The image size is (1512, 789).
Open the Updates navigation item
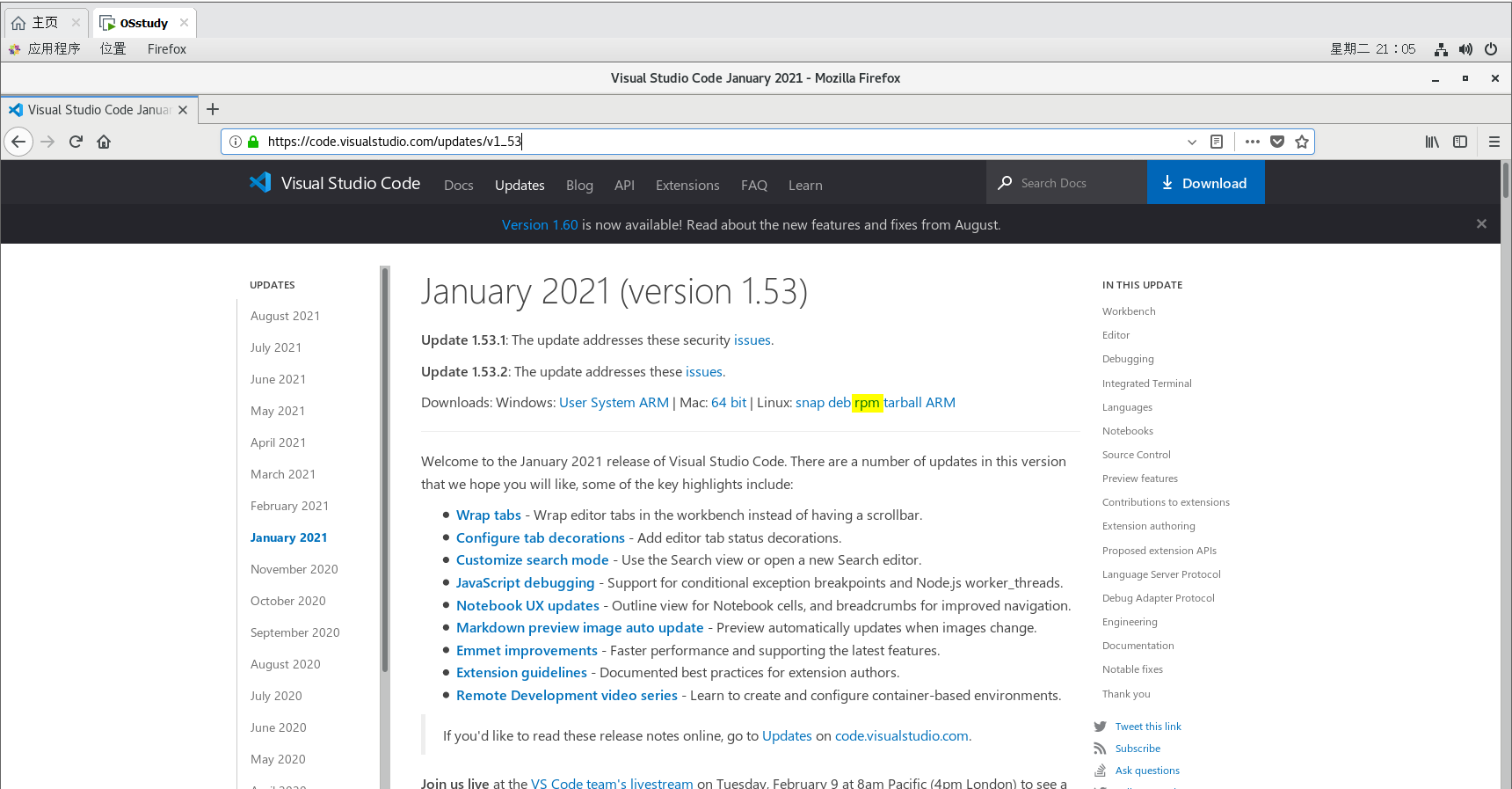[x=520, y=185]
